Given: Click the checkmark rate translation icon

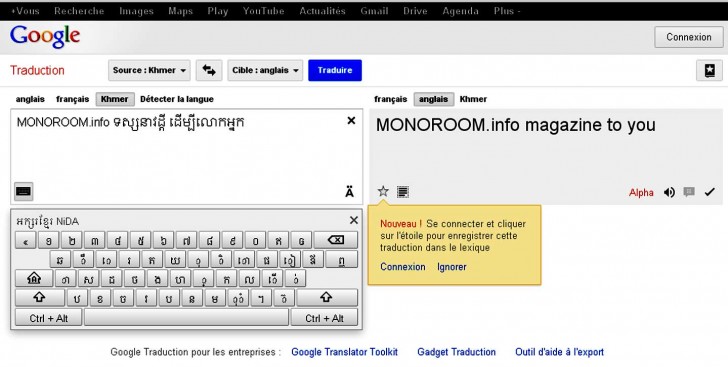Looking at the screenshot, I should click(709, 192).
